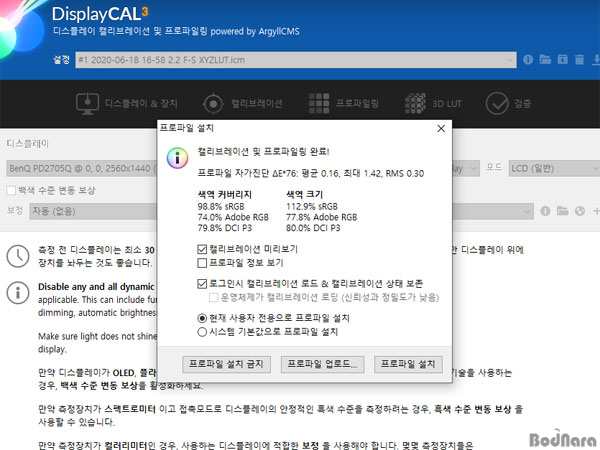Click the open folder icon in header
The width and height of the screenshot is (600, 450).
click(x=545, y=59)
